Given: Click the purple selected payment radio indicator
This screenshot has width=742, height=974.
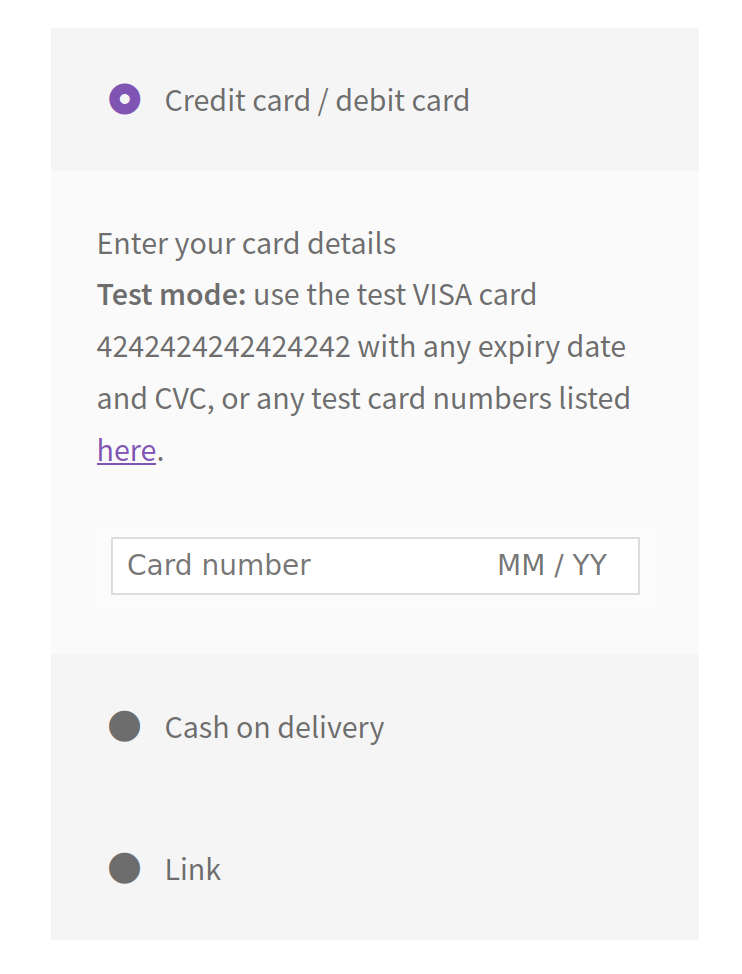Looking at the screenshot, I should coord(124,99).
